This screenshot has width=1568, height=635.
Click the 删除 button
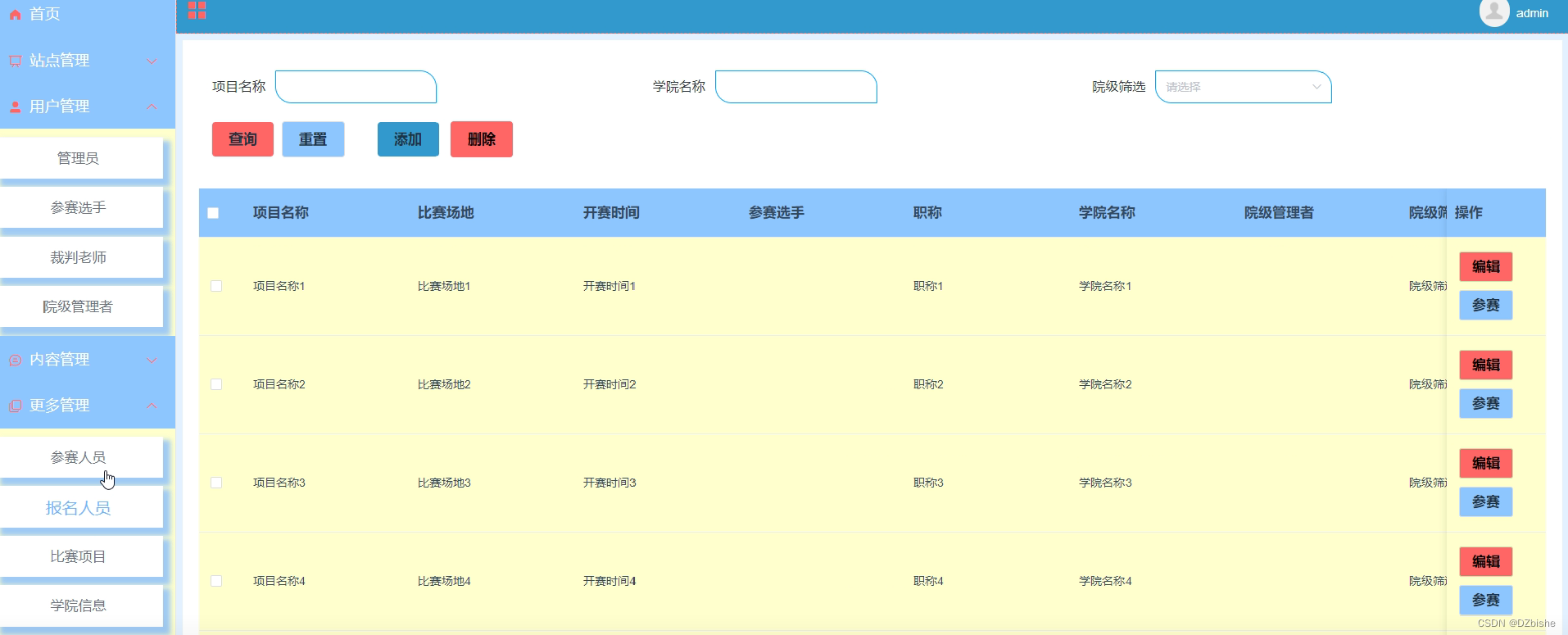pyautogui.click(x=482, y=139)
